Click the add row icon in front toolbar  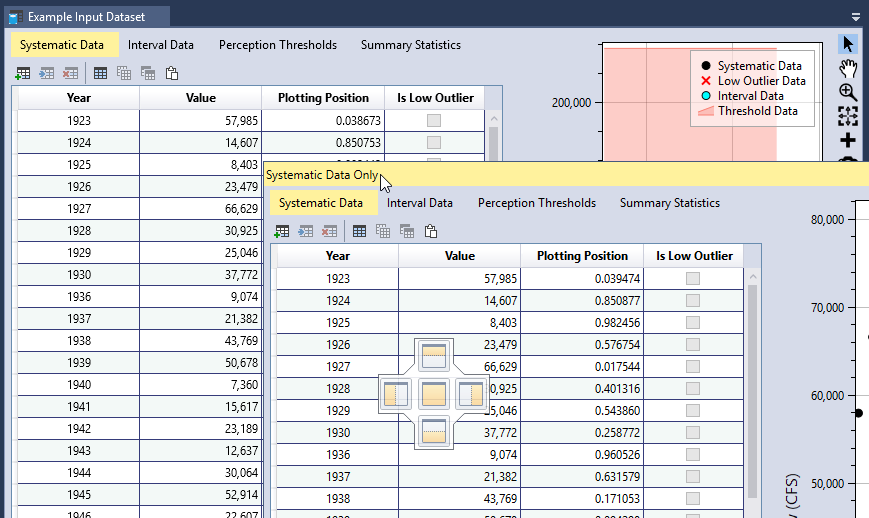[x=282, y=231]
